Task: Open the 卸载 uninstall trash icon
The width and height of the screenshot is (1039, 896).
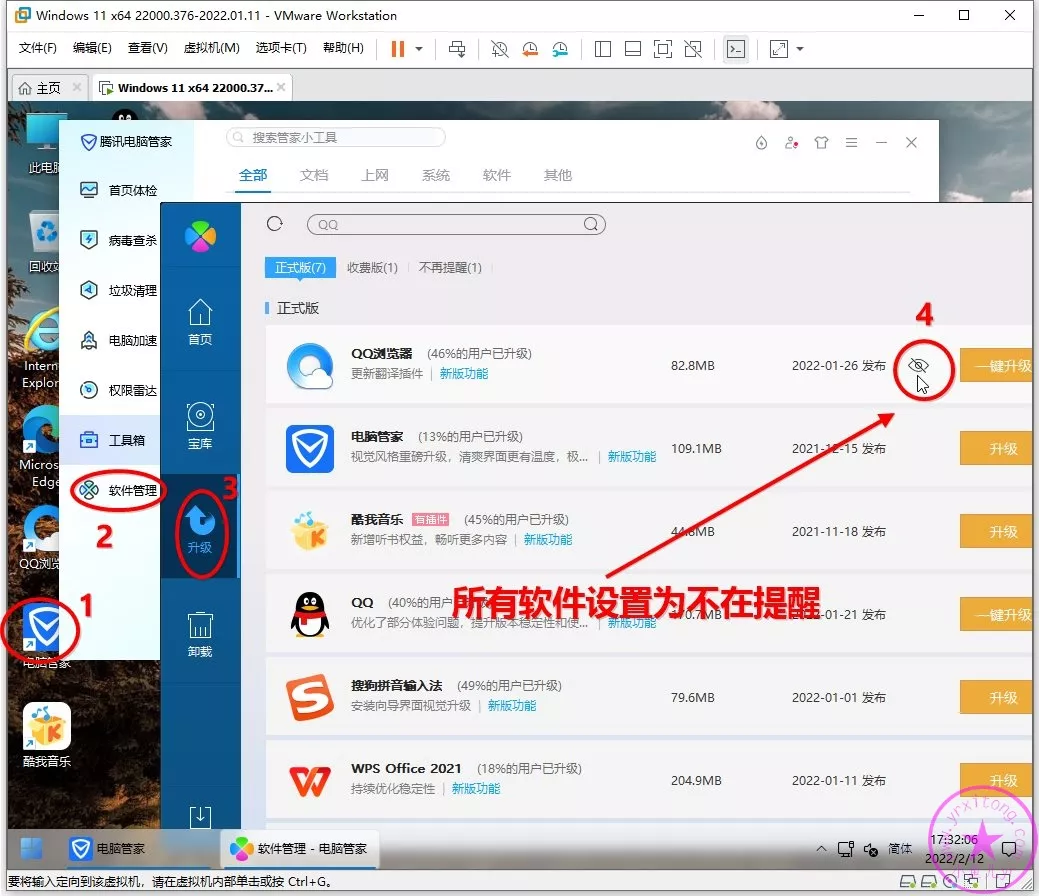Action: coord(200,634)
